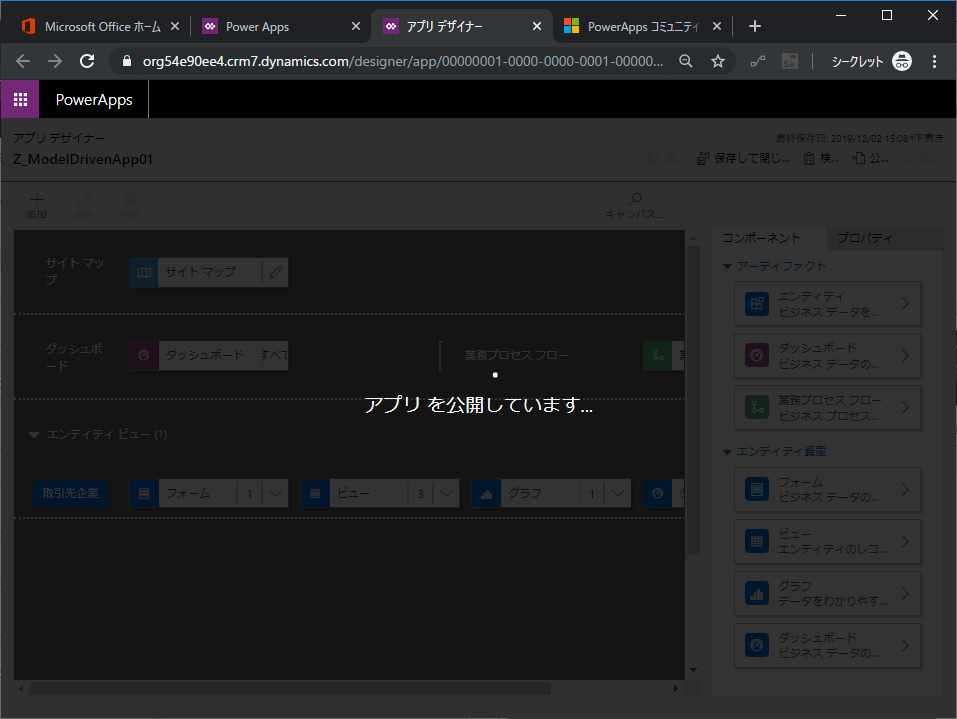Select the business process flow tile icon

tap(658, 355)
